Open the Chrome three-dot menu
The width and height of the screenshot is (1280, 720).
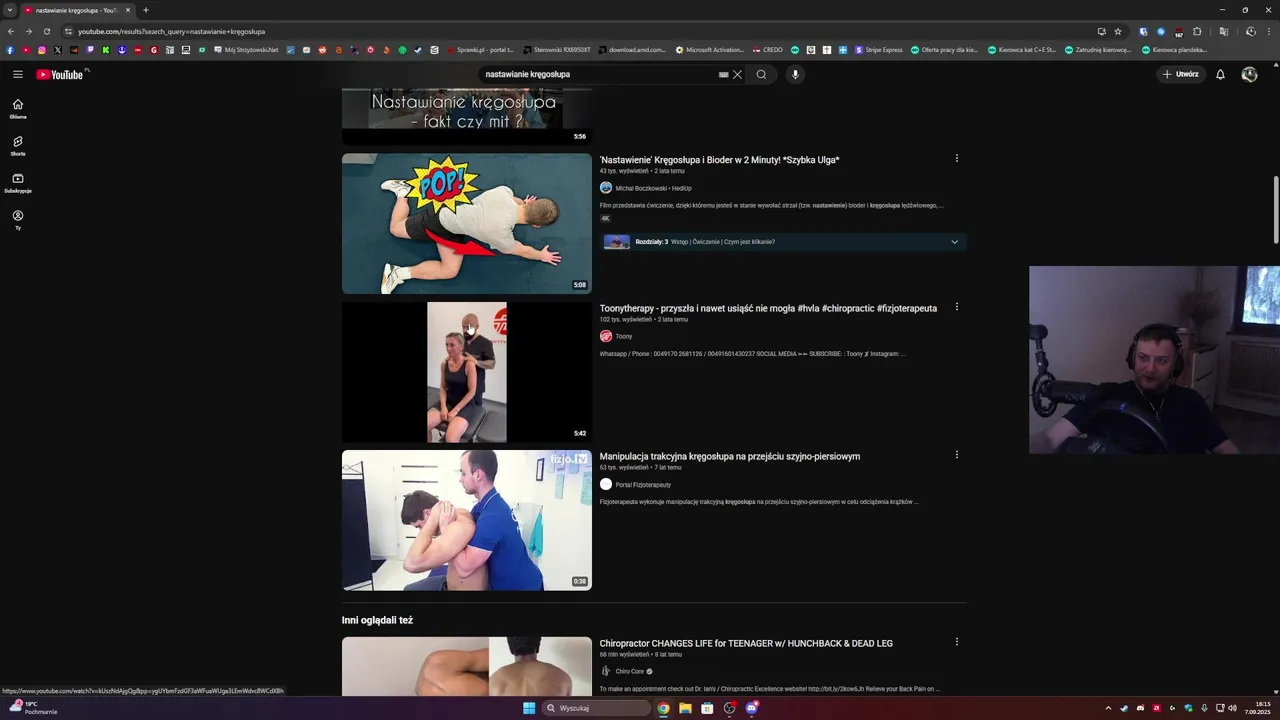[x=1269, y=31]
